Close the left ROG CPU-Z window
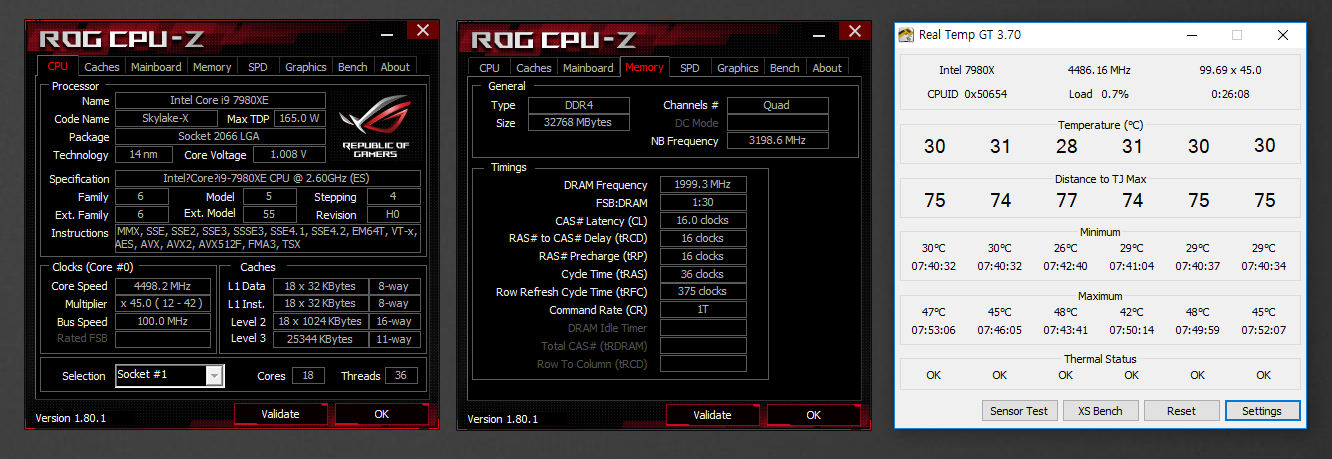This screenshot has height=459, width=1332. point(424,31)
